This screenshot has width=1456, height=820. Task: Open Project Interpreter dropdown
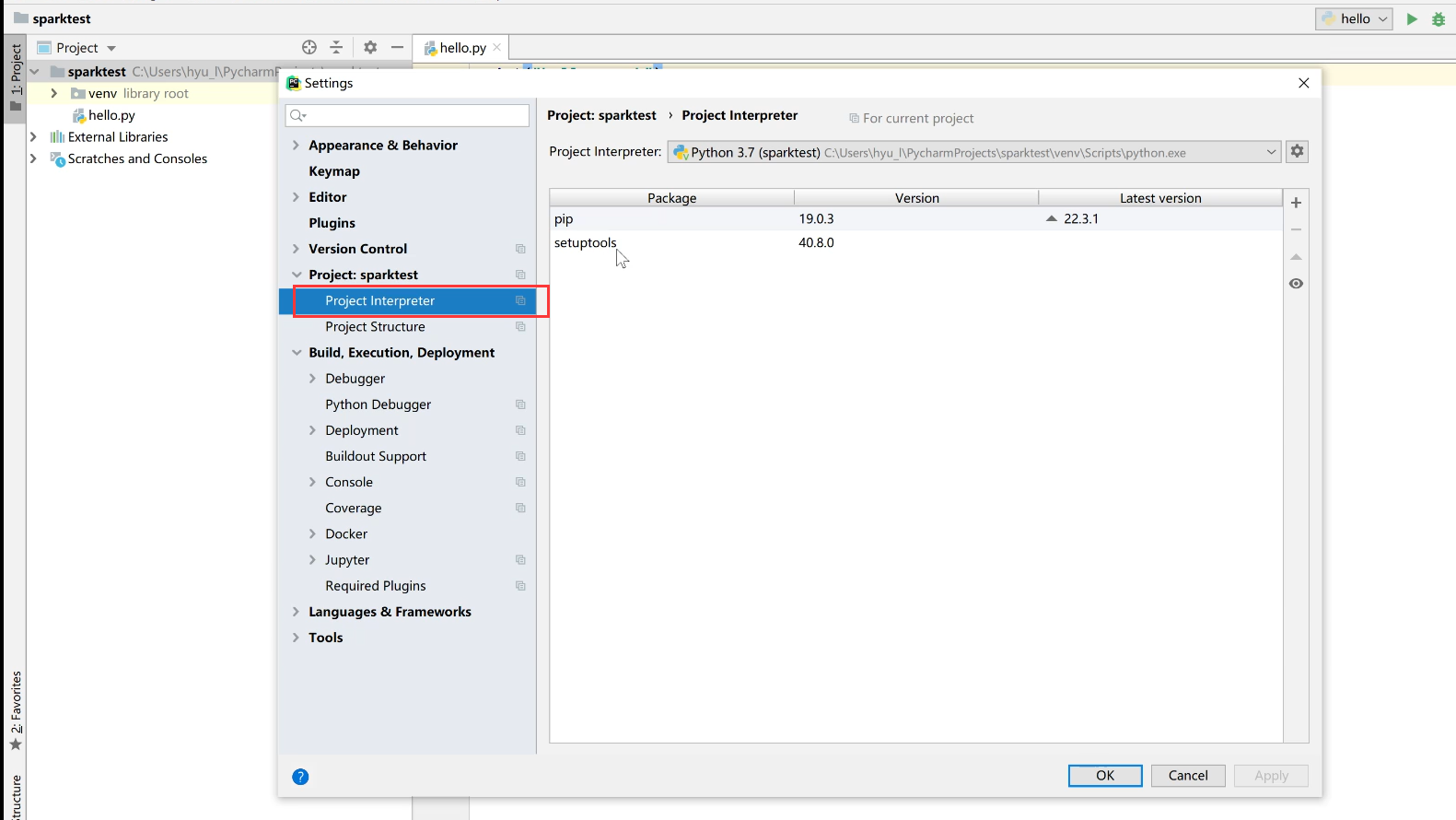973,152
